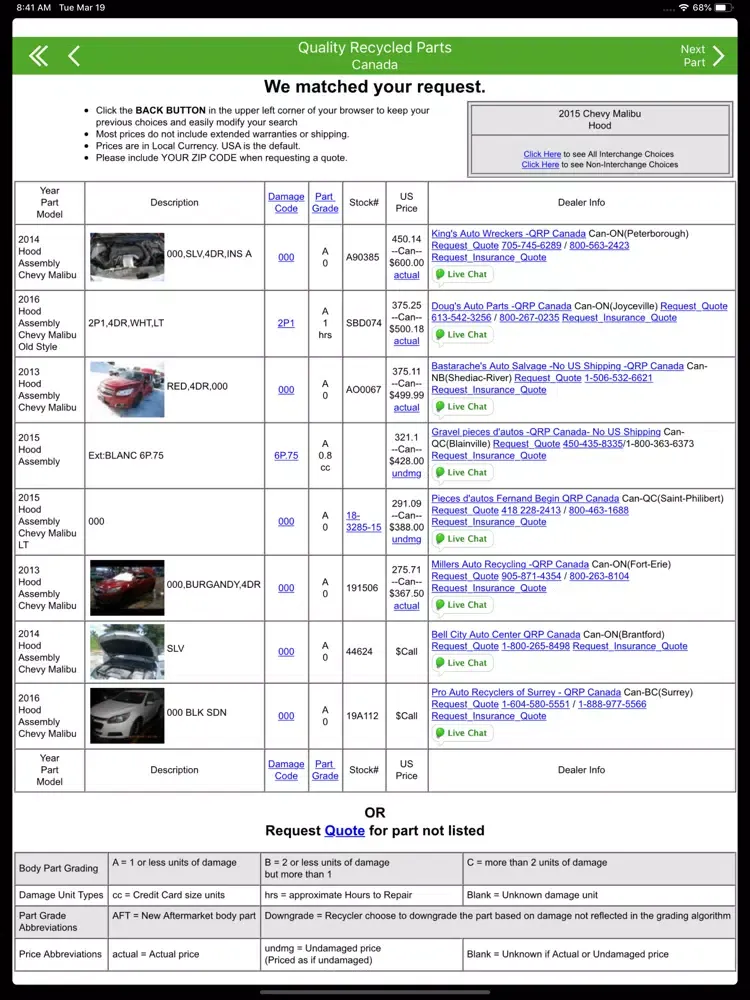Open Bastarache's Auto Salvage dealer link

pos(557,365)
